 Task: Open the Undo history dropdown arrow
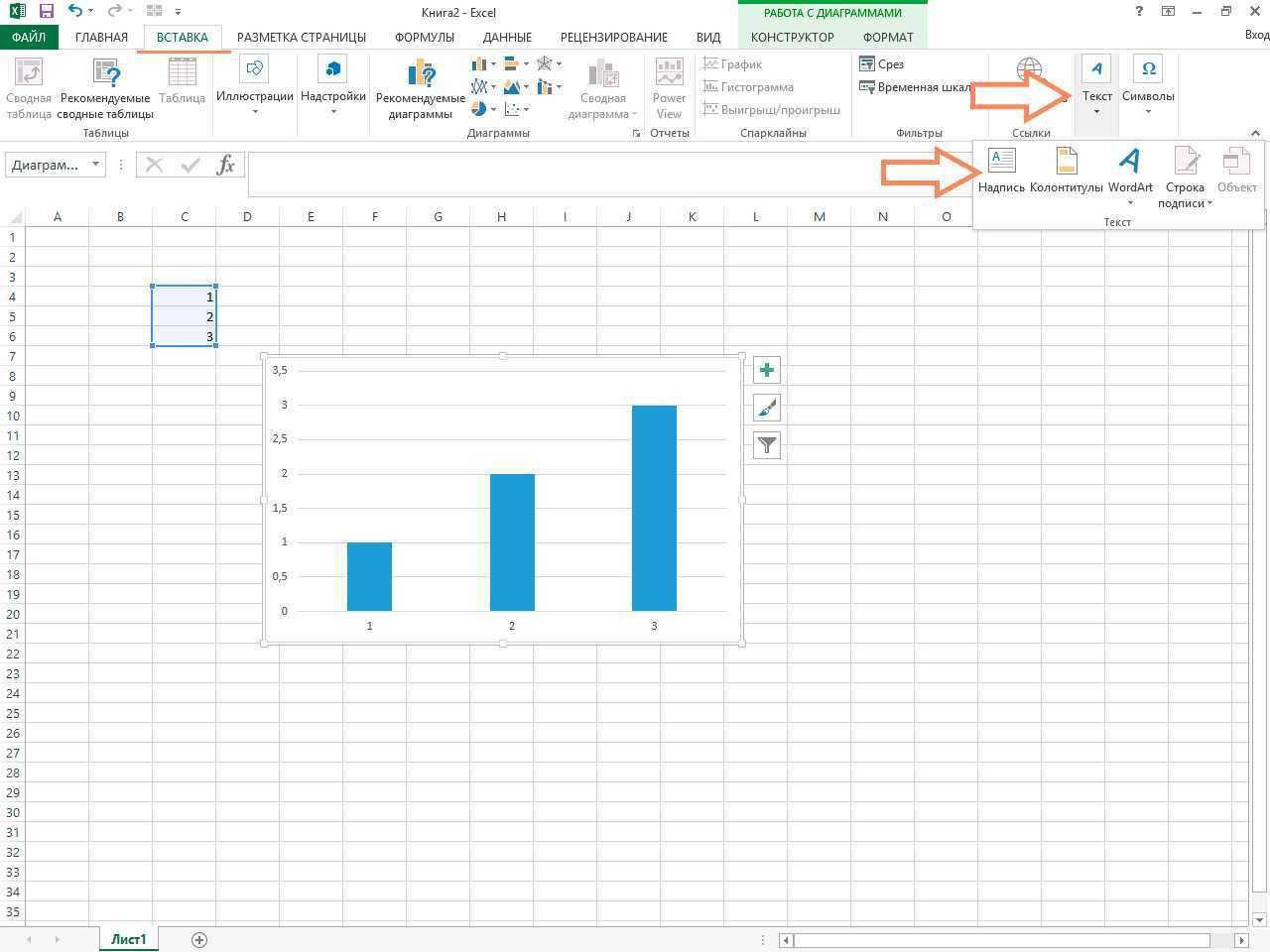pyautogui.click(x=90, y=12)
